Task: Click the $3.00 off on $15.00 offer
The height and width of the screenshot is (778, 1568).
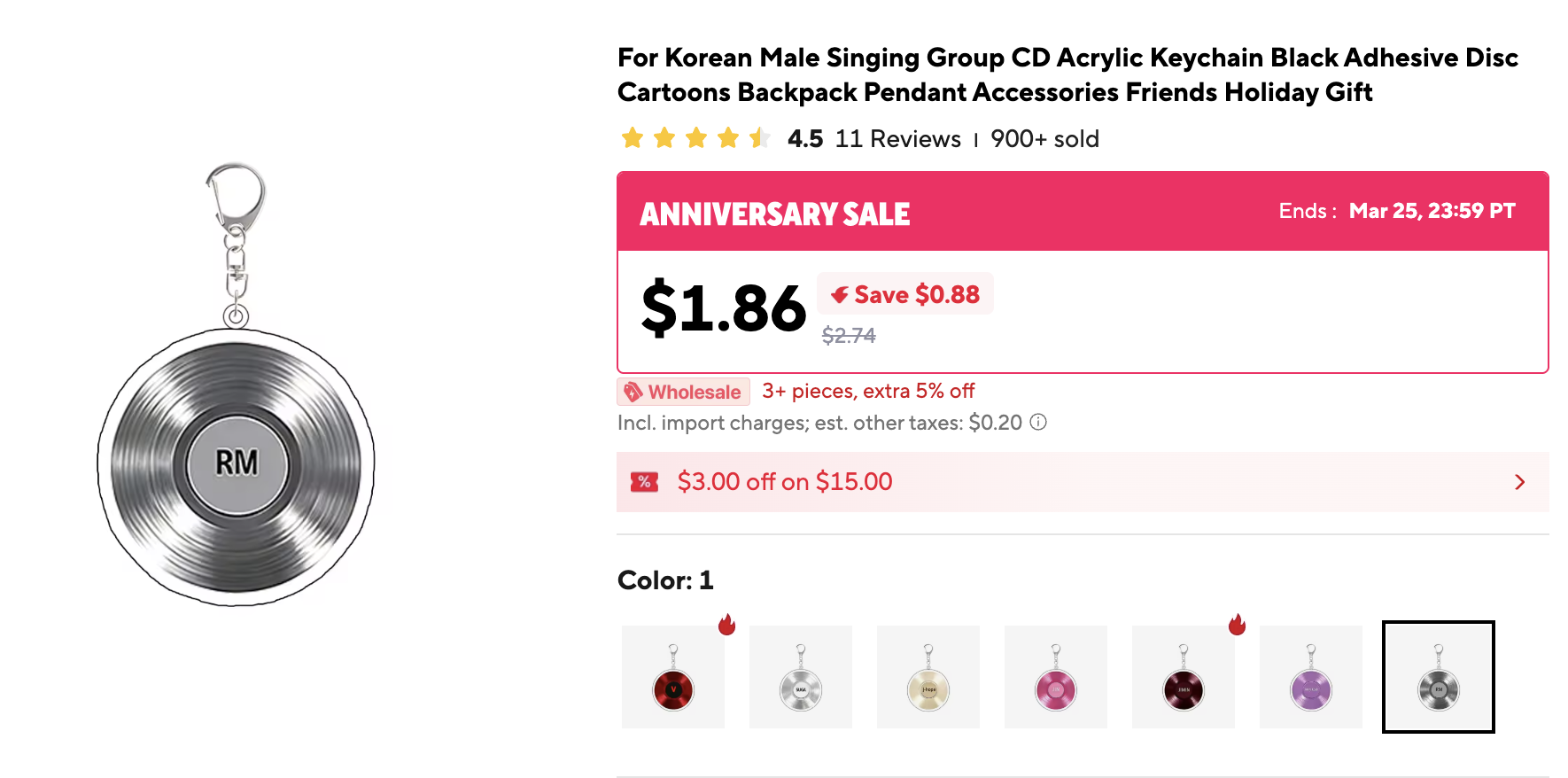Action: pyautogui.click(x=785, y=482)
